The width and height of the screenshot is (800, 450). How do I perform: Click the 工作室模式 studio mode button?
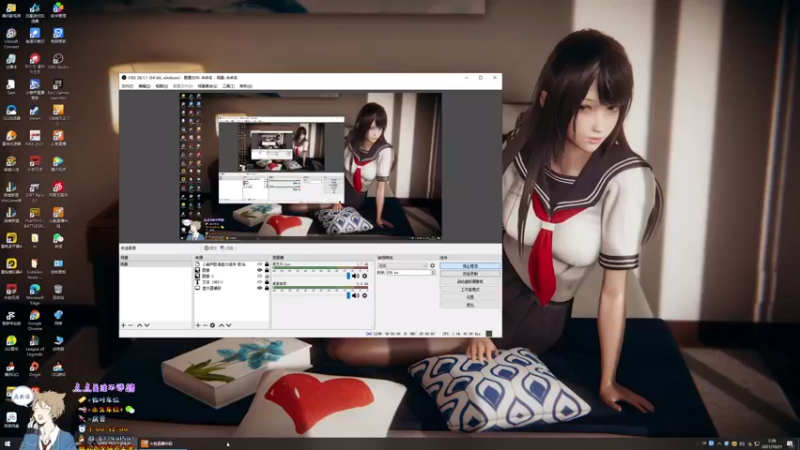click(x=470, y=289)
